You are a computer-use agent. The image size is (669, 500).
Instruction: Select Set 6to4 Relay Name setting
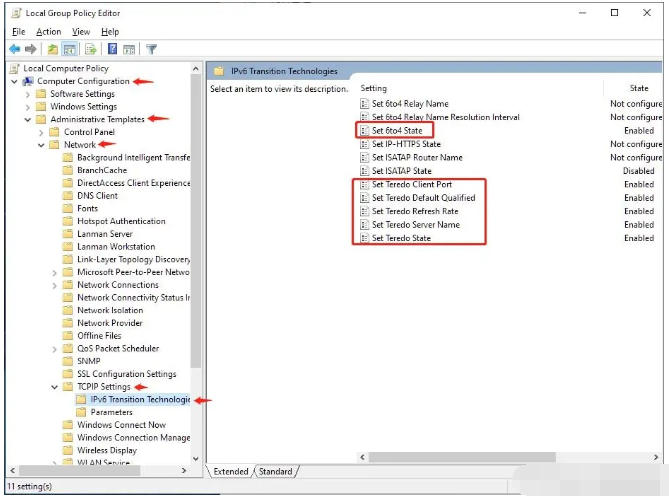click(410, 104)
